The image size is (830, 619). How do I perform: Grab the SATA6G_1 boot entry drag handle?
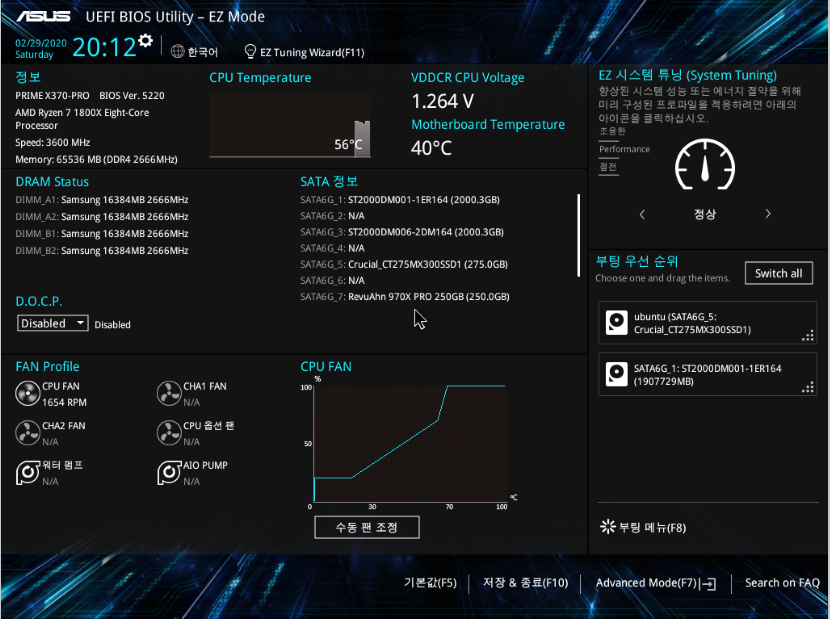click(808, 387)
